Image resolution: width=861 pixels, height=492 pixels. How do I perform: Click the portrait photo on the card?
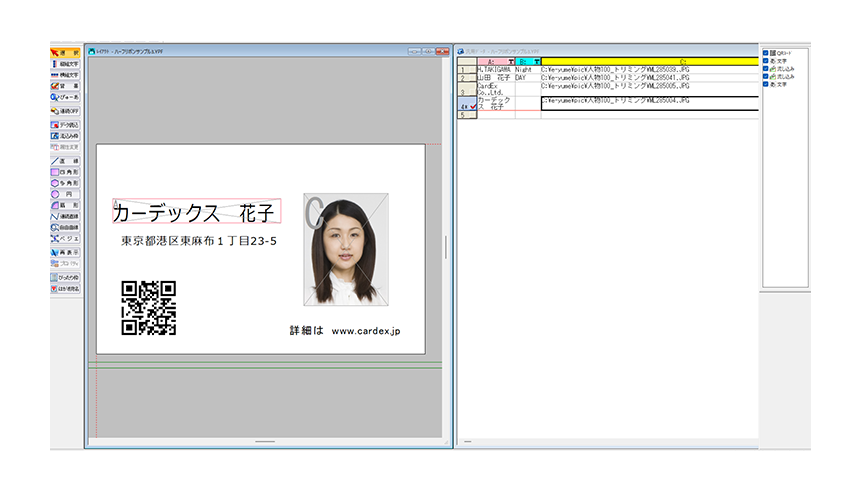coord(345,249)
